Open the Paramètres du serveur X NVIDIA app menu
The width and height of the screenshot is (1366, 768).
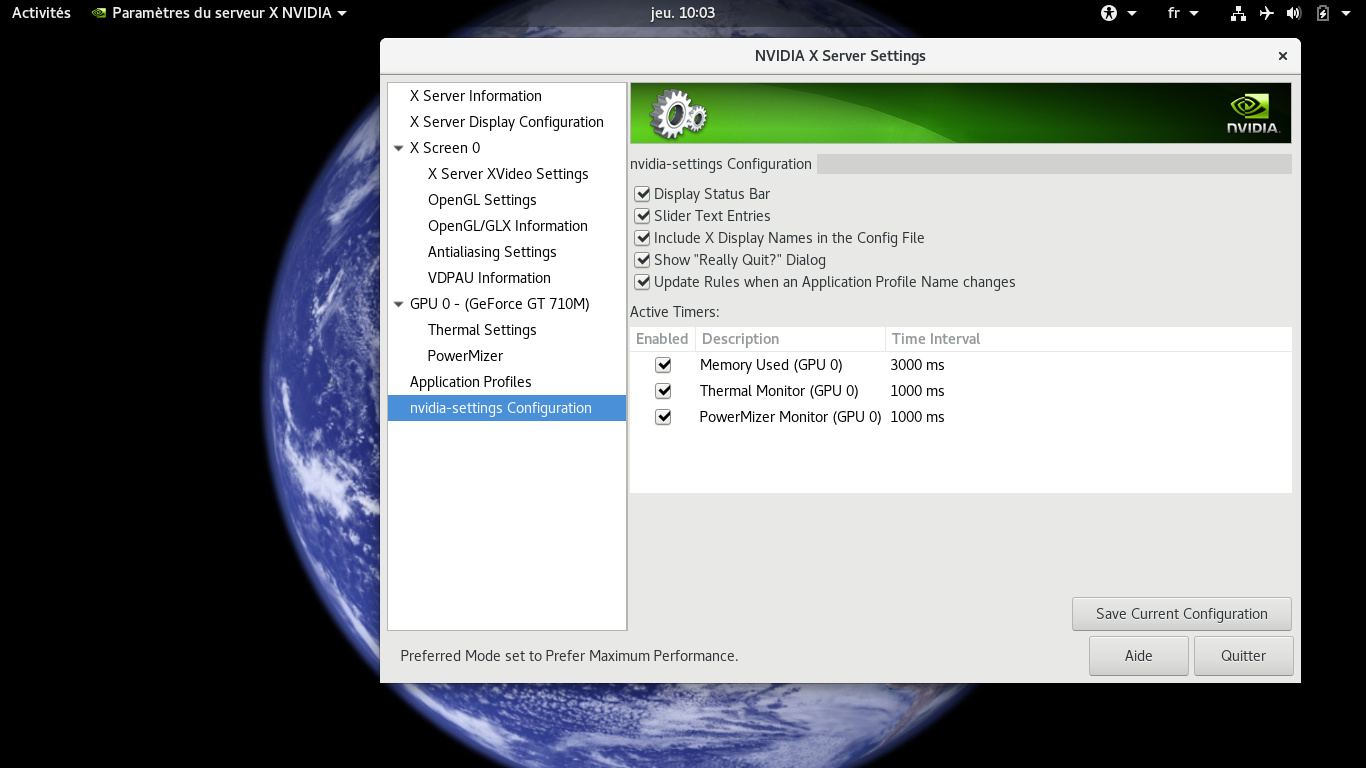tap(219, 13)
